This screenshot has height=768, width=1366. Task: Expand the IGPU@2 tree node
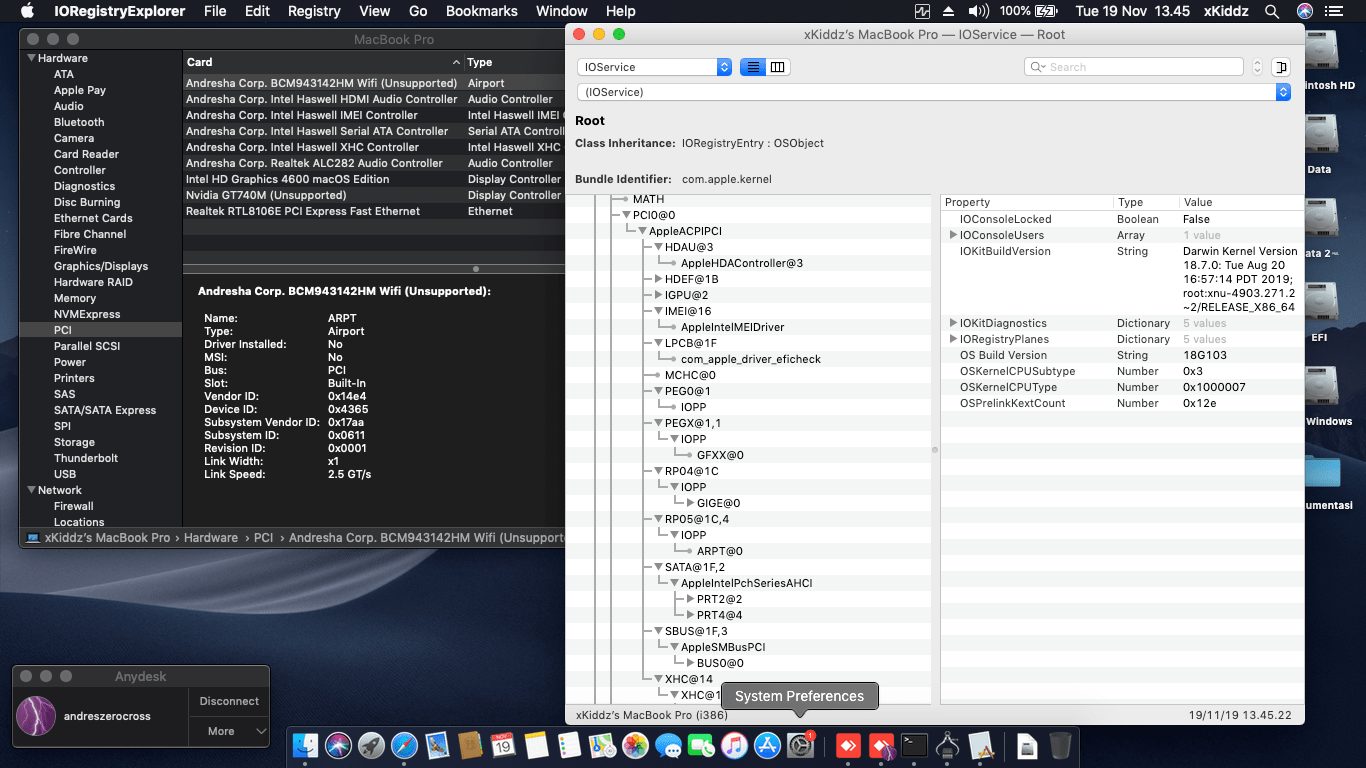pyautogui.click(x=658, y=295)
